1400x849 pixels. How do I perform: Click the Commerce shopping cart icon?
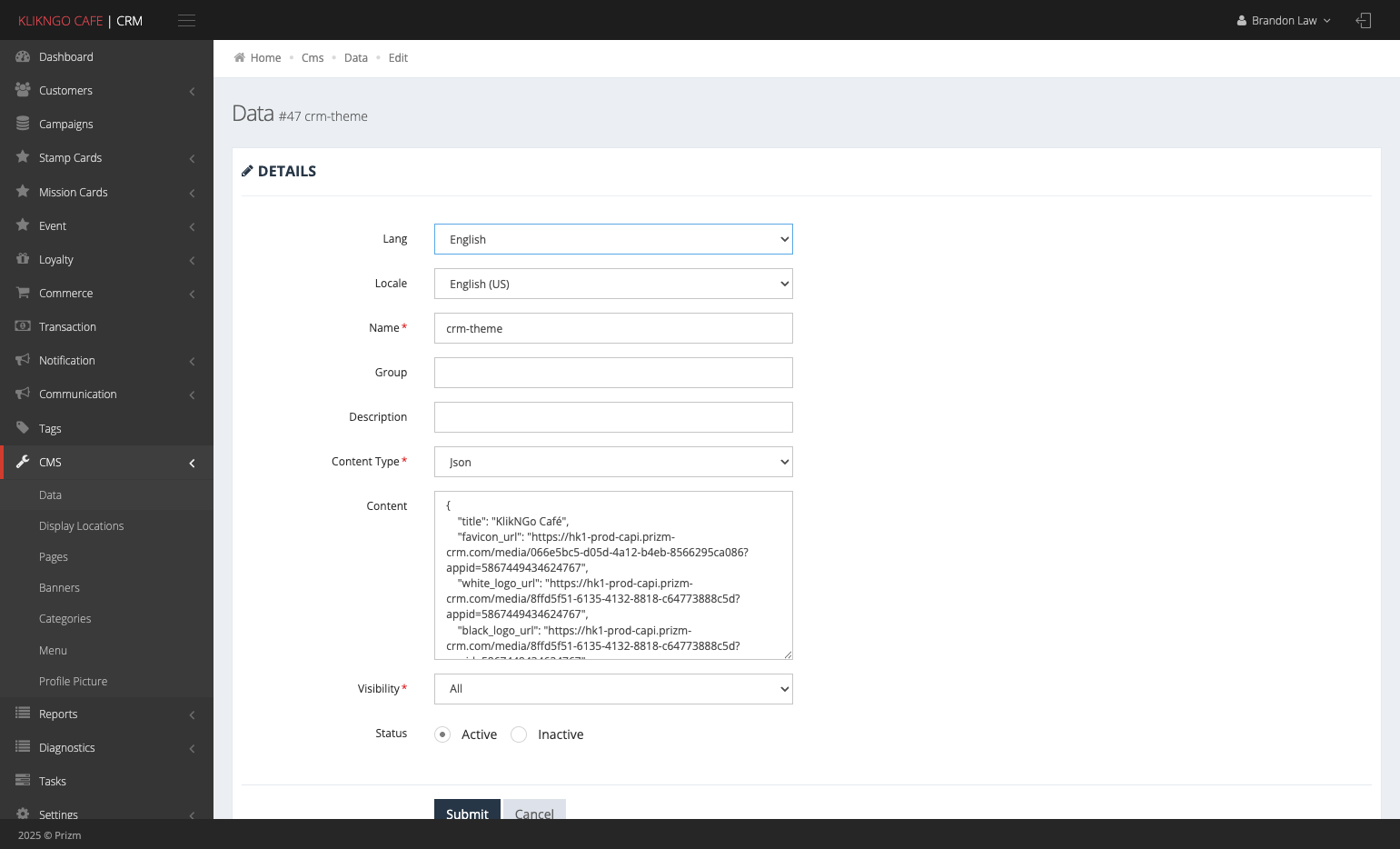tap(23, 293)
